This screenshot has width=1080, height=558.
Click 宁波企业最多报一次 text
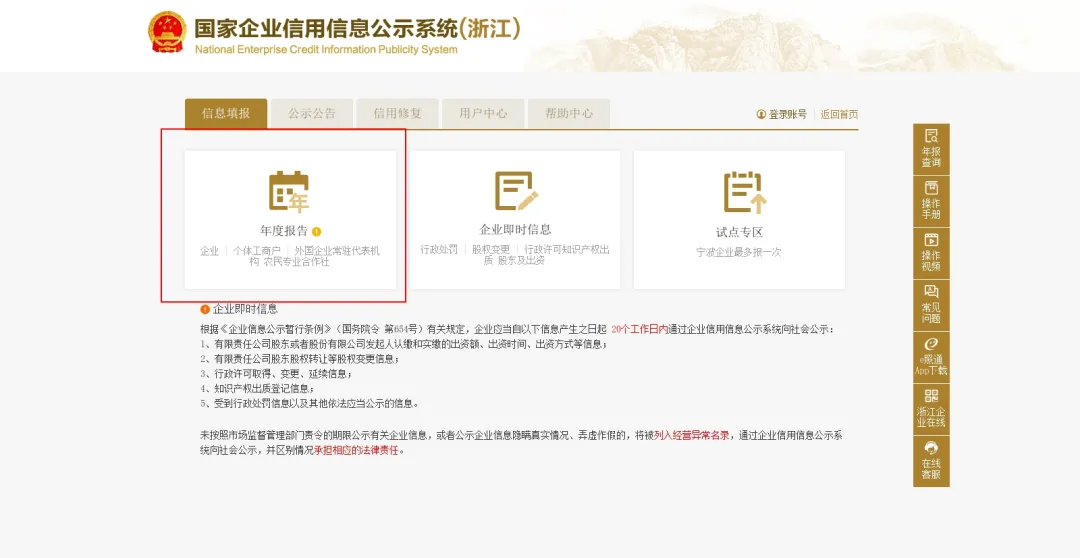pos(739,252)
